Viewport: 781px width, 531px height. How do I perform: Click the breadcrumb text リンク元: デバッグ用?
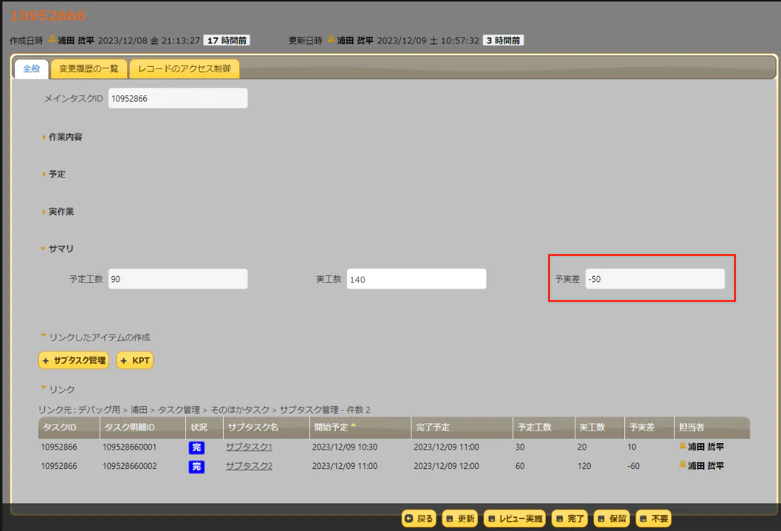click(x=79, y=409)
